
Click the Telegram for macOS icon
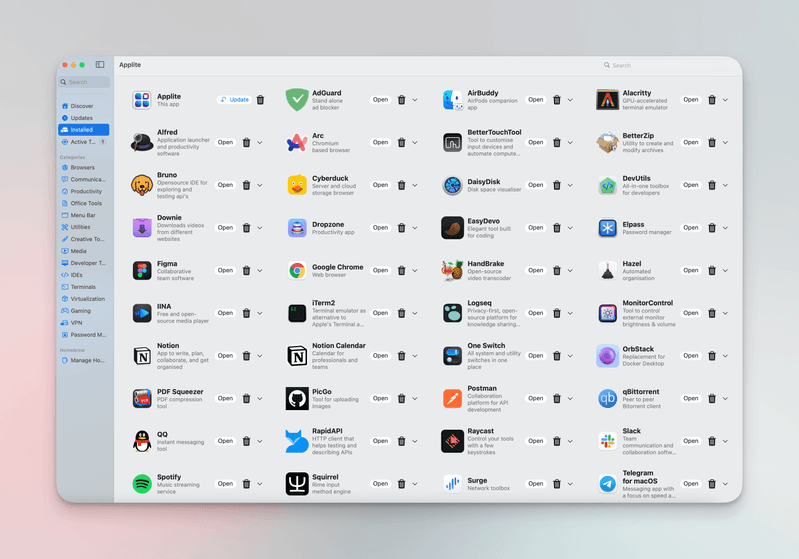tap(607, 484)
